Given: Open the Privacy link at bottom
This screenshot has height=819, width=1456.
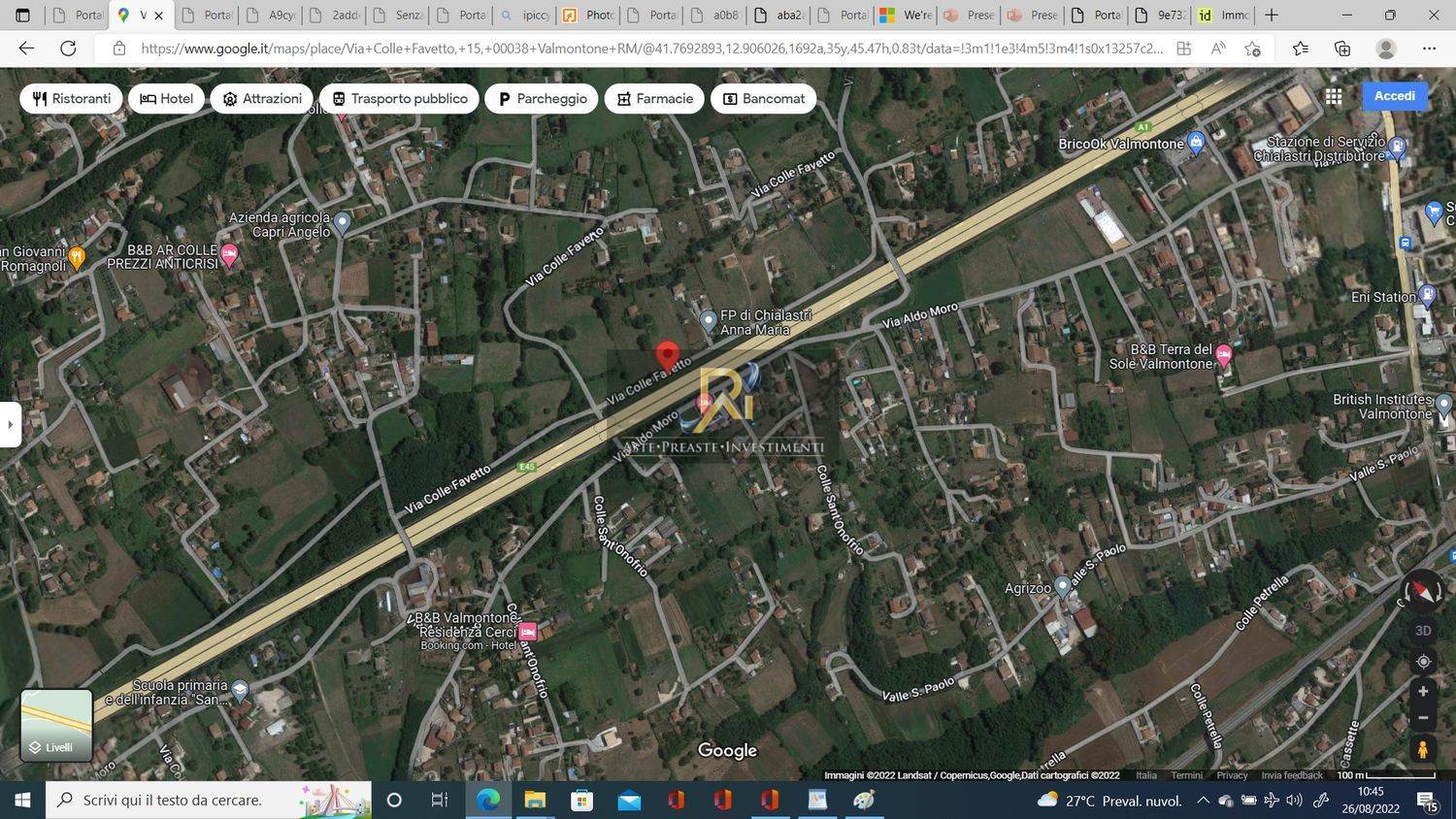Looking at the screenshot, I should (1231, 775).
